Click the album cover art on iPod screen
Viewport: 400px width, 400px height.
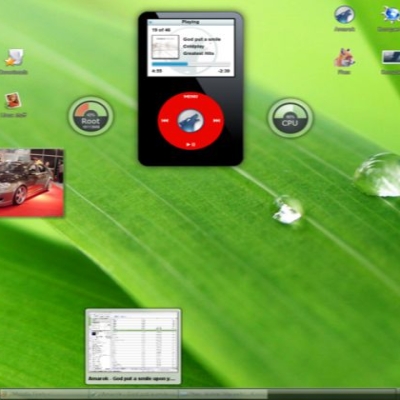(165, 47)
